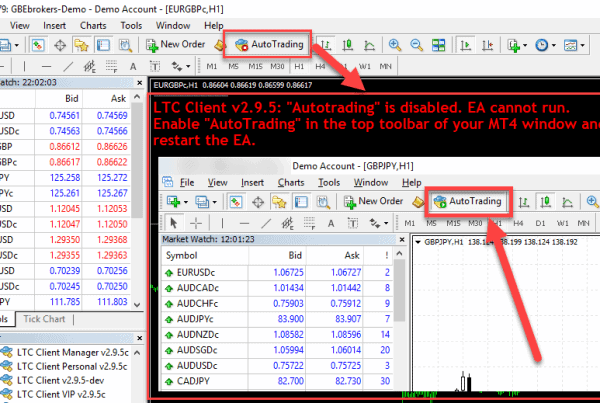Open new chart dropdown arrow in inner window

point(186,202)
